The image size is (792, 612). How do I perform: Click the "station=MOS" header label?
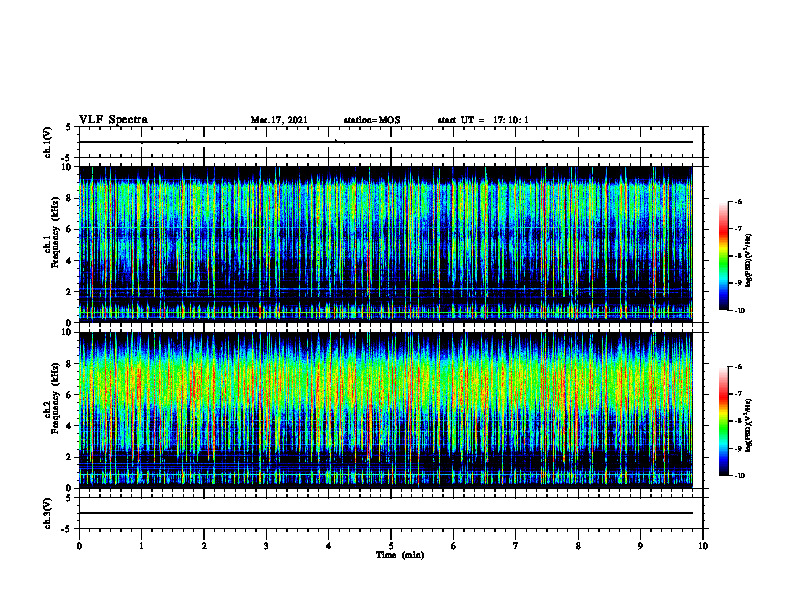pos(372,120)
